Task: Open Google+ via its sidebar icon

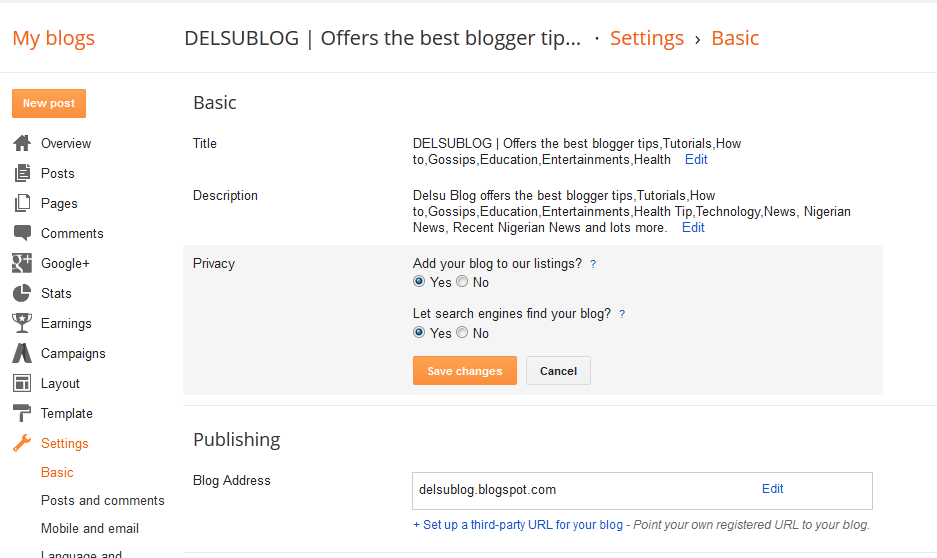Action: pos(22,263)
